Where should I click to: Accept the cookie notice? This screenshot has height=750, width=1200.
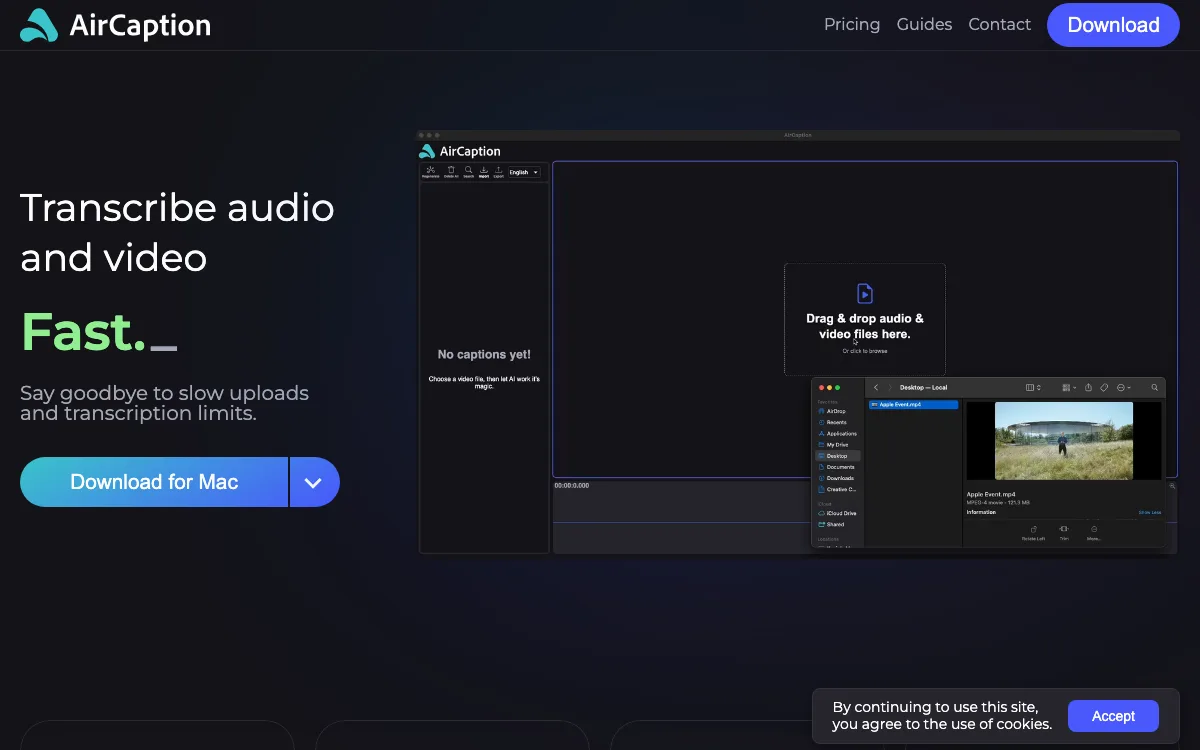click(1113, 716)
